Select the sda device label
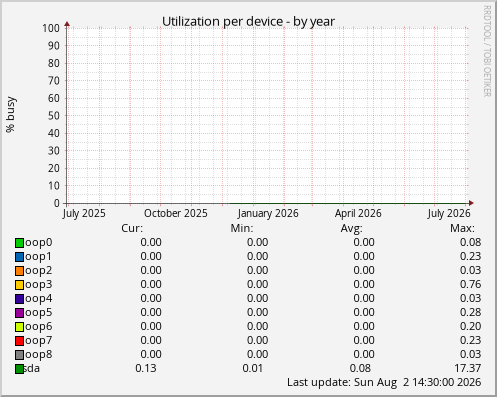The image size is (497, 397). [x=32, y=368]
